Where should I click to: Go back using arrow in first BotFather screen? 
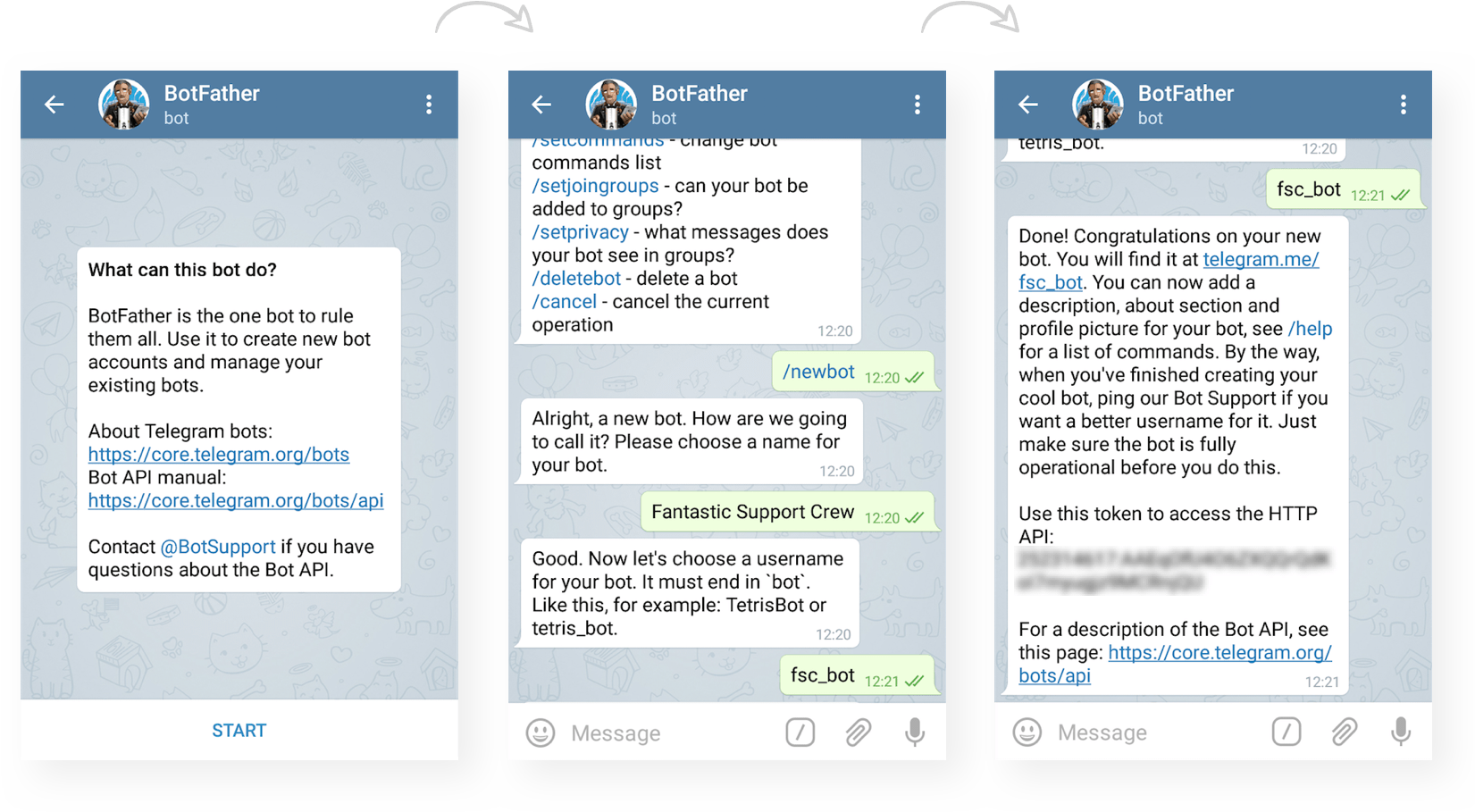click(x=54, y=105)
